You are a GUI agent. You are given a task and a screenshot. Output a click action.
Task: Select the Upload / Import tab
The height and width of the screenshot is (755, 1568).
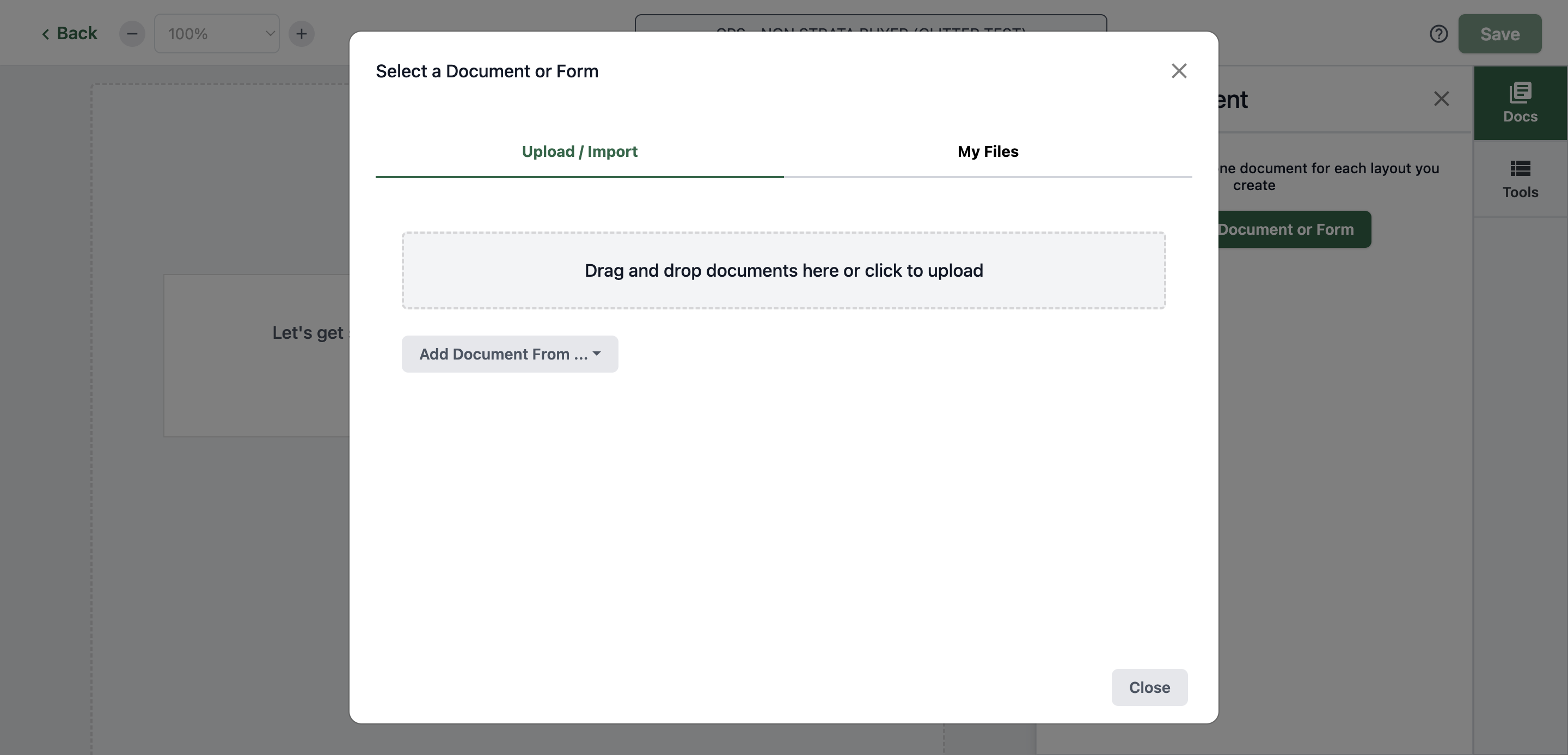coord(579,151)
